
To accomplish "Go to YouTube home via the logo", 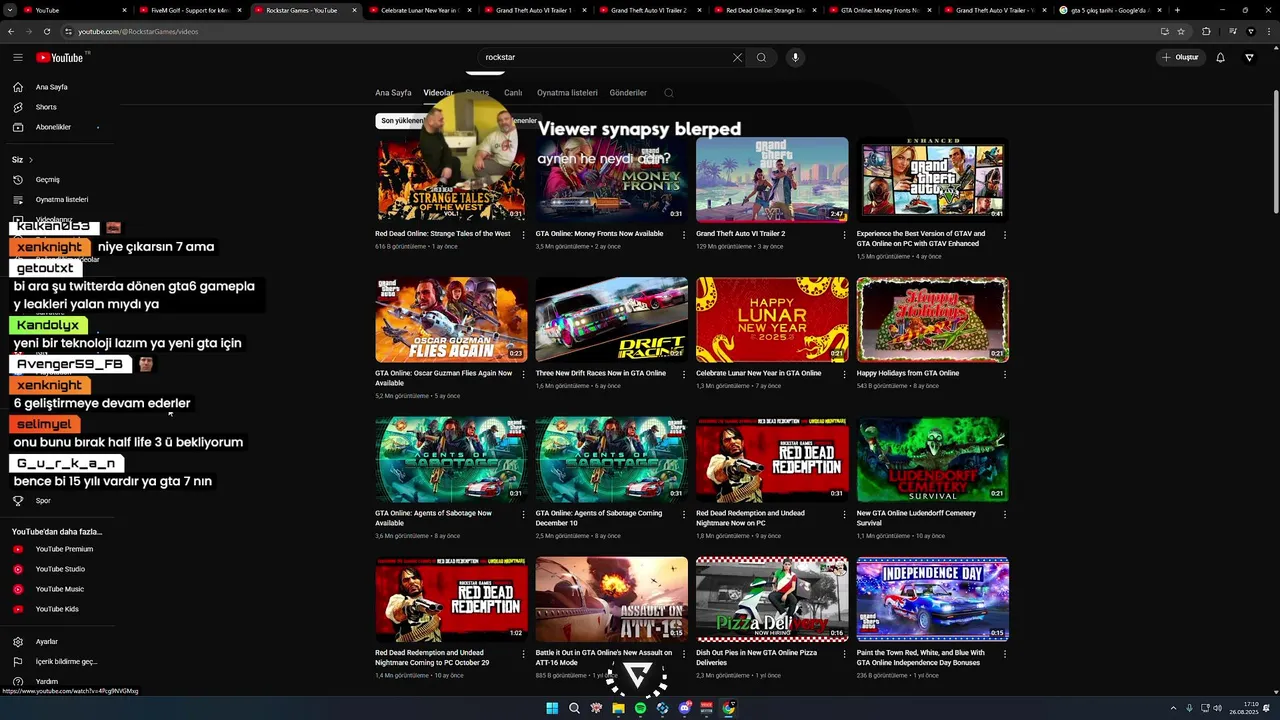I will pos(60,57).
